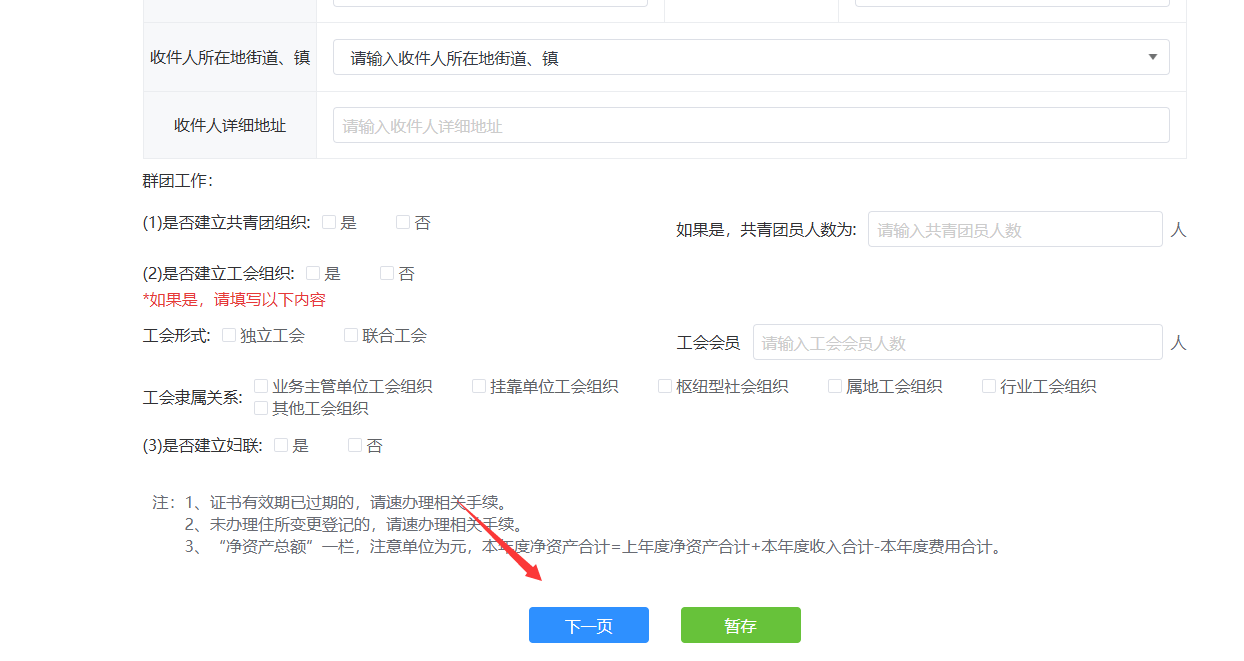Tick the 枢纽型社会组织 option
This screenshot has height=661, width=1244.
[x=665, y=386]
